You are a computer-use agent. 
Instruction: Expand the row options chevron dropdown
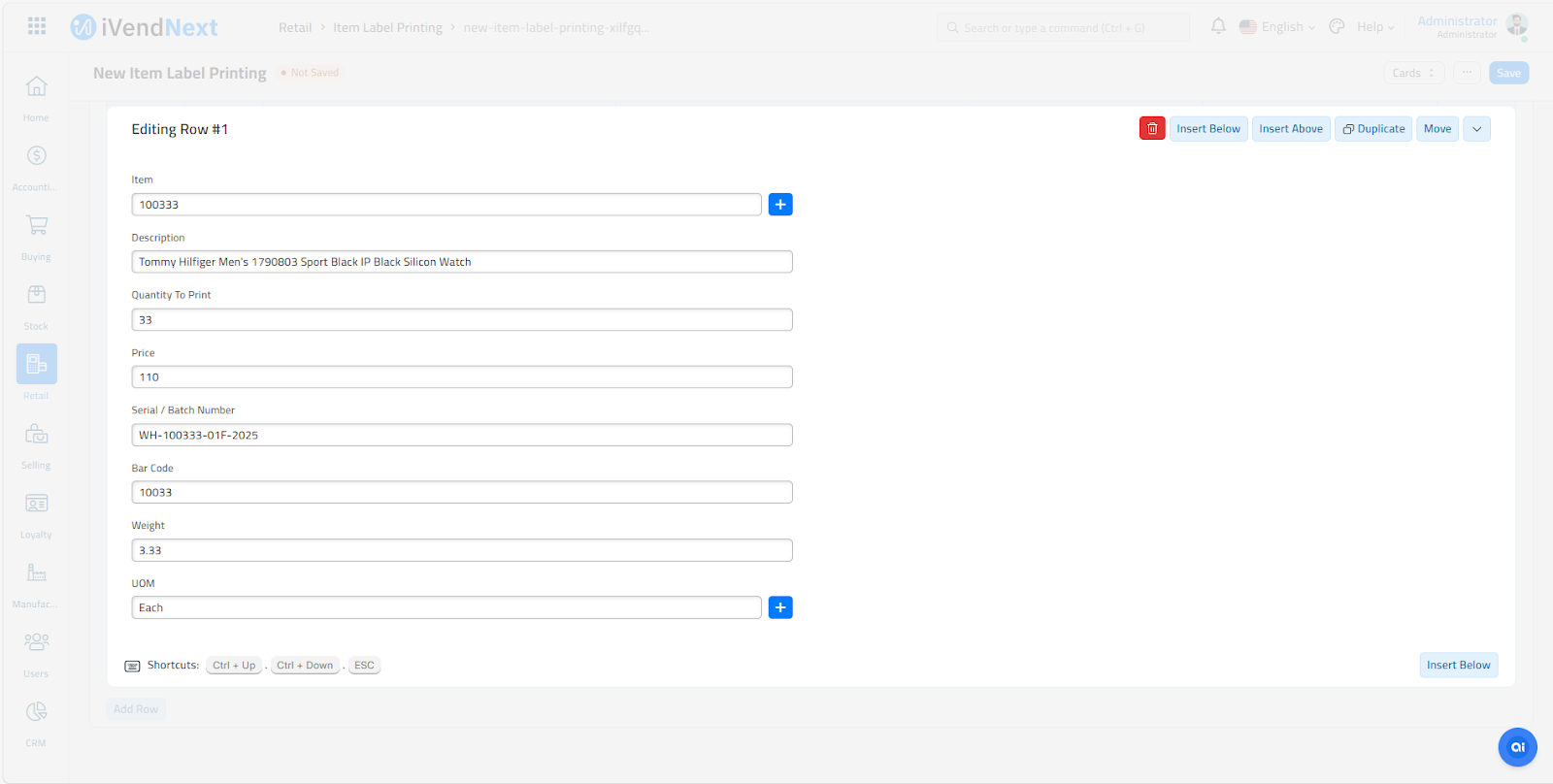(1476, 129)
